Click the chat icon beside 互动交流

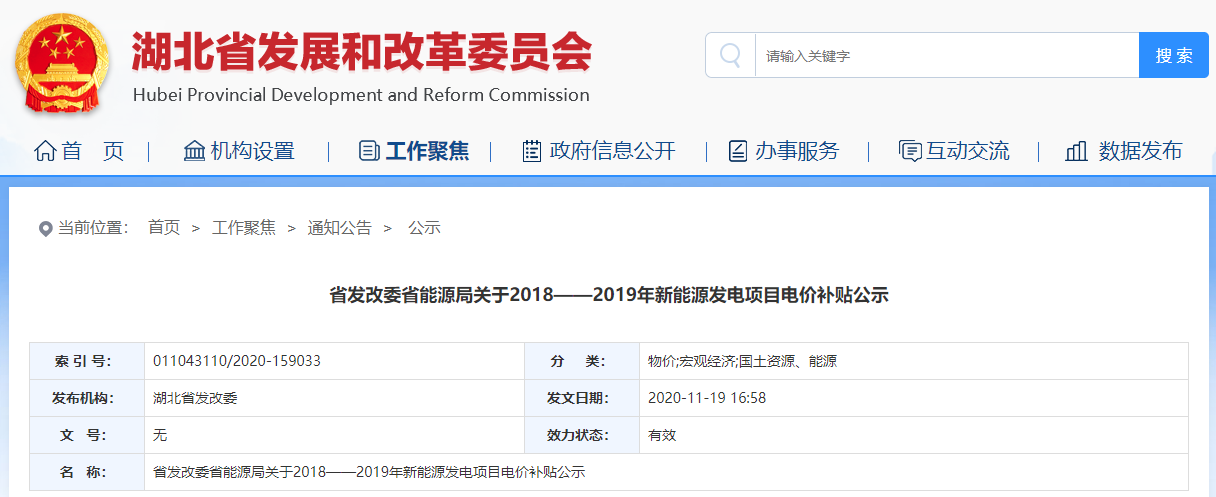pyautogui.click(x=910, y=151)
